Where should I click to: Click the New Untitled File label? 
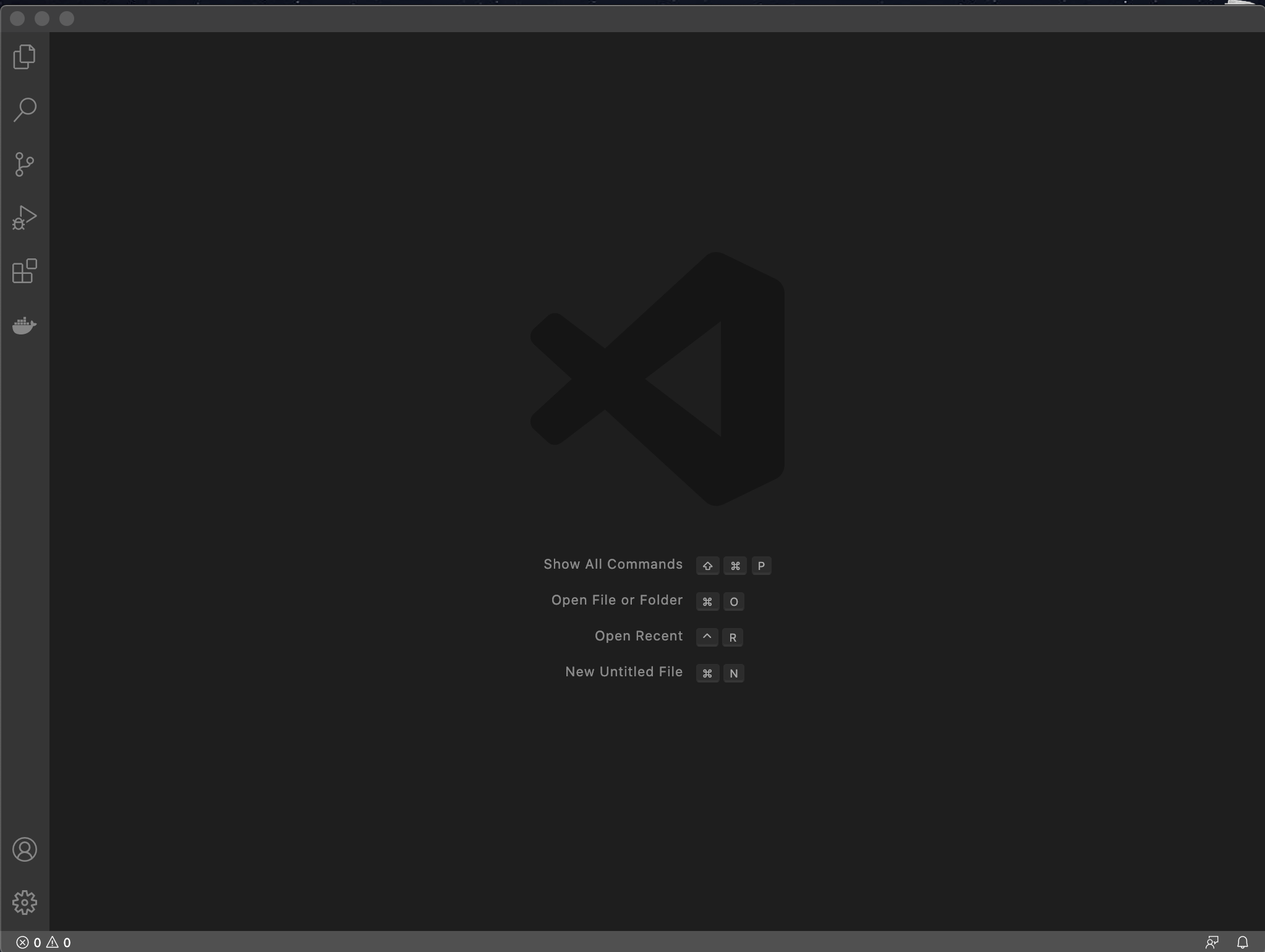(624, 672)
